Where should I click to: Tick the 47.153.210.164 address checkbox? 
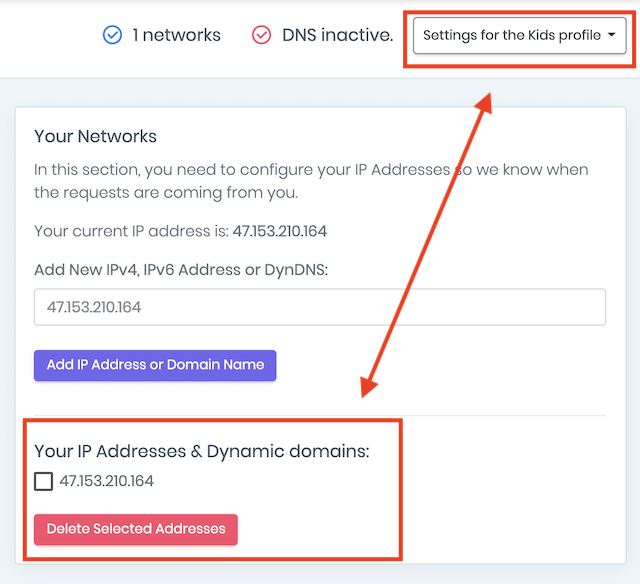[43, 481]
